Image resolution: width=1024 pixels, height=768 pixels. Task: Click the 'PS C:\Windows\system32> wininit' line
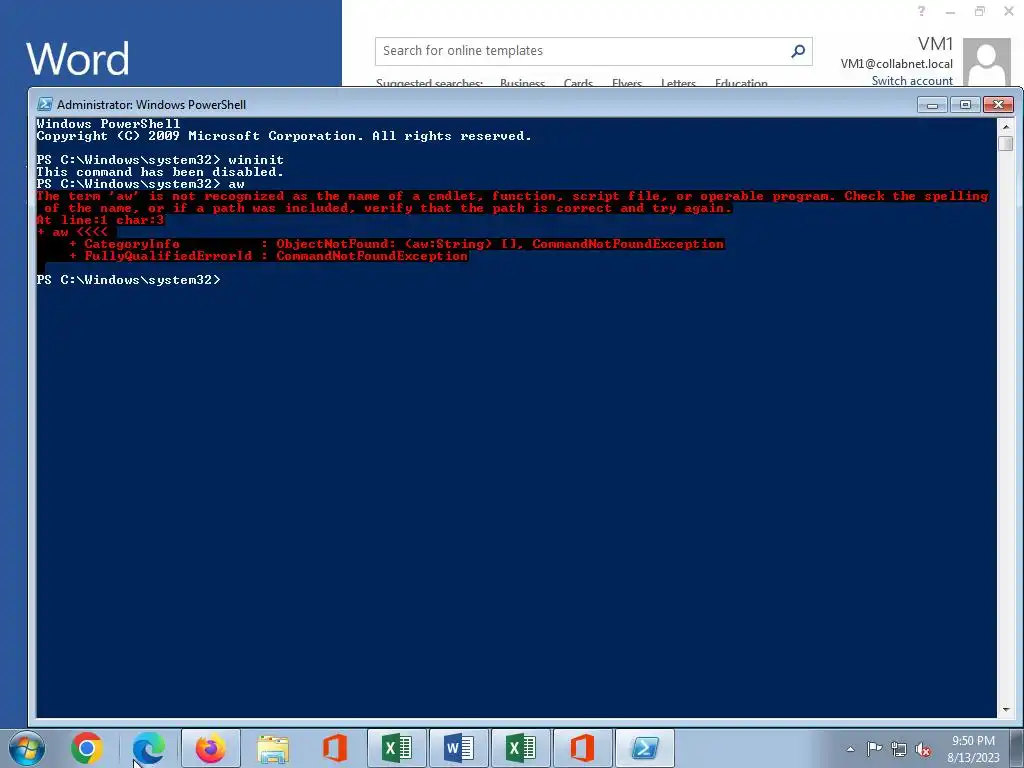pos(160,160)
